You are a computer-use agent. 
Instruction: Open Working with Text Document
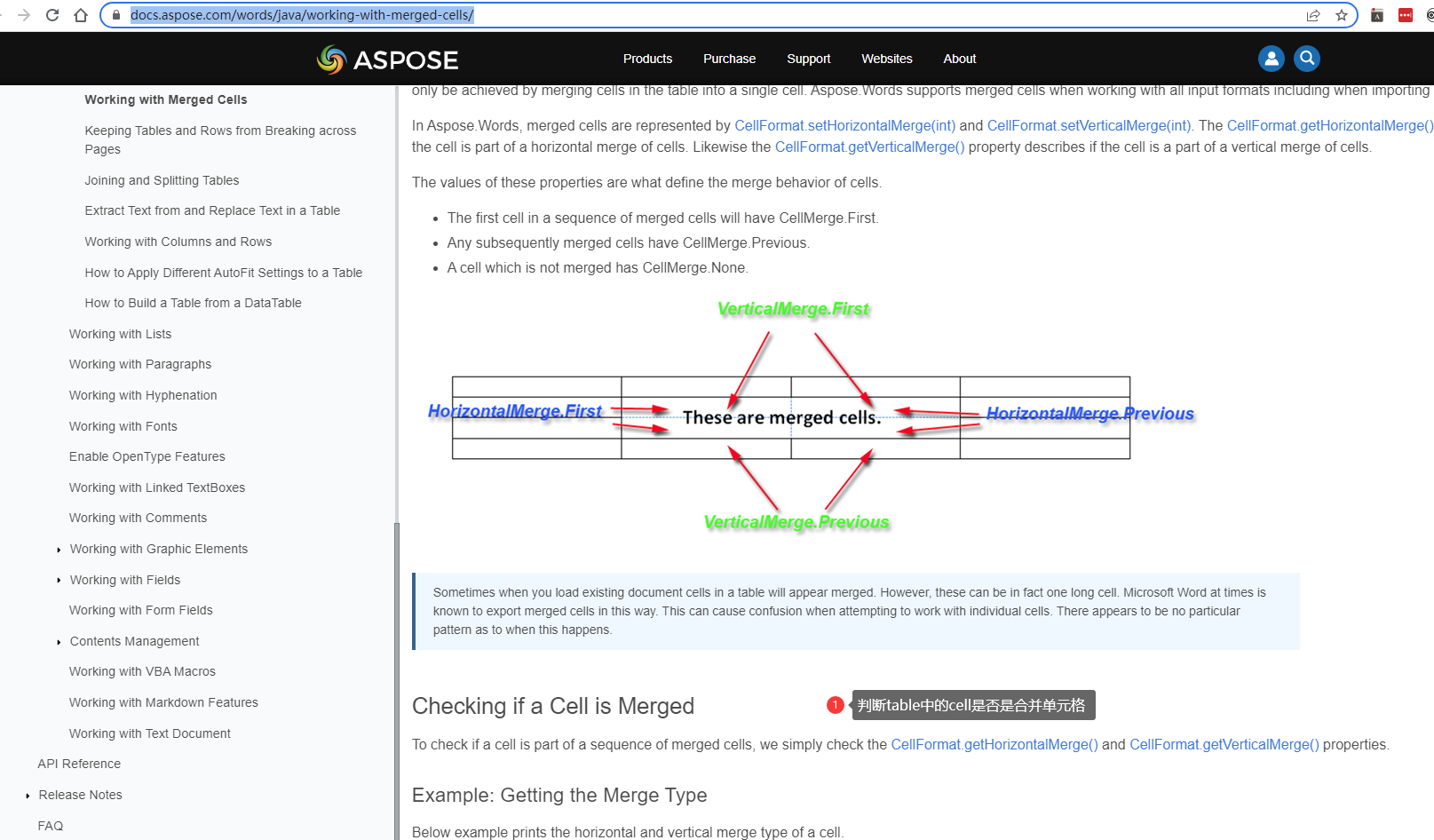point(150,733)
